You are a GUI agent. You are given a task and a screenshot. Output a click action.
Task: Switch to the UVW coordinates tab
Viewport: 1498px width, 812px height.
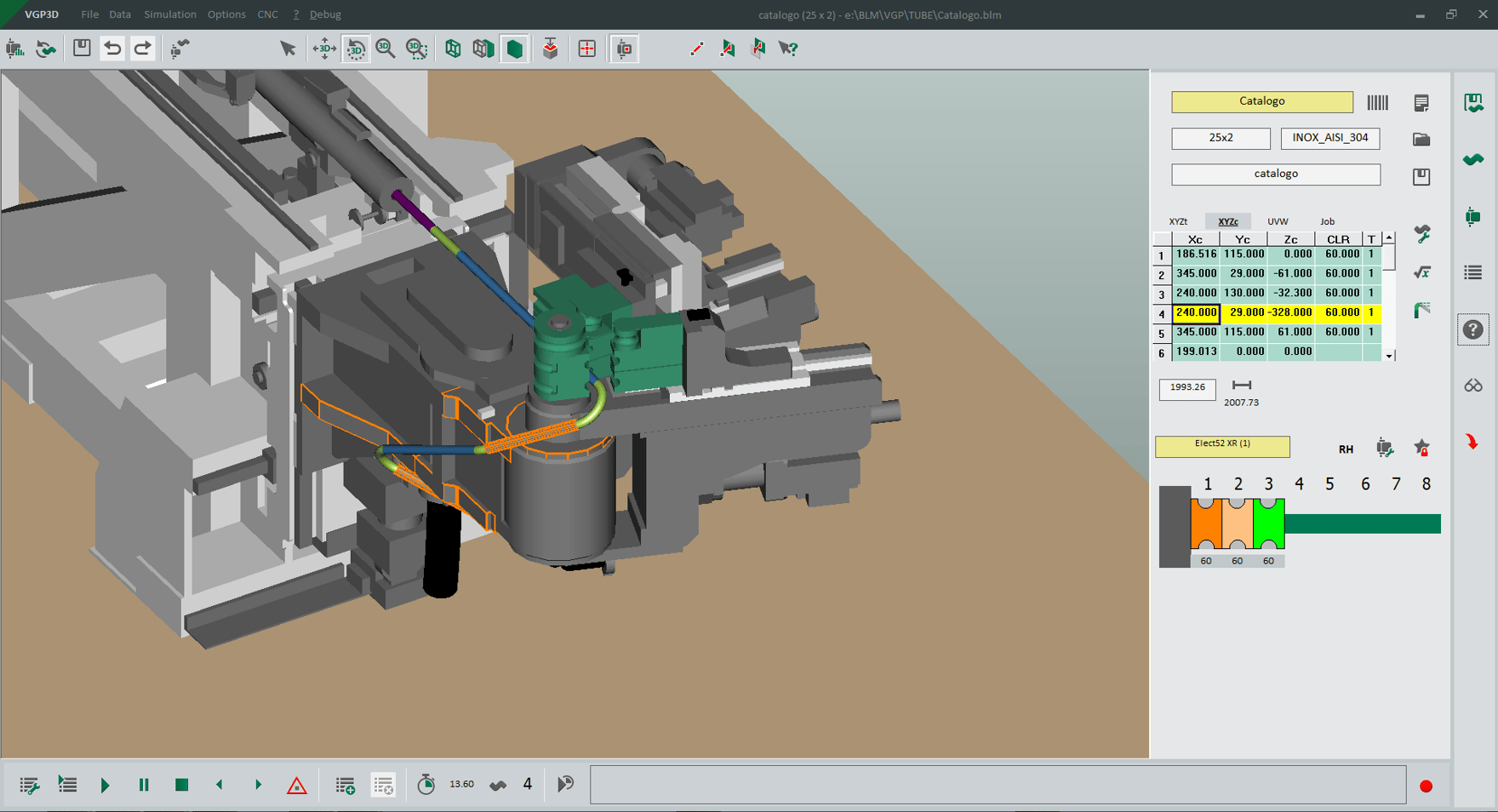coord(1278,221)
